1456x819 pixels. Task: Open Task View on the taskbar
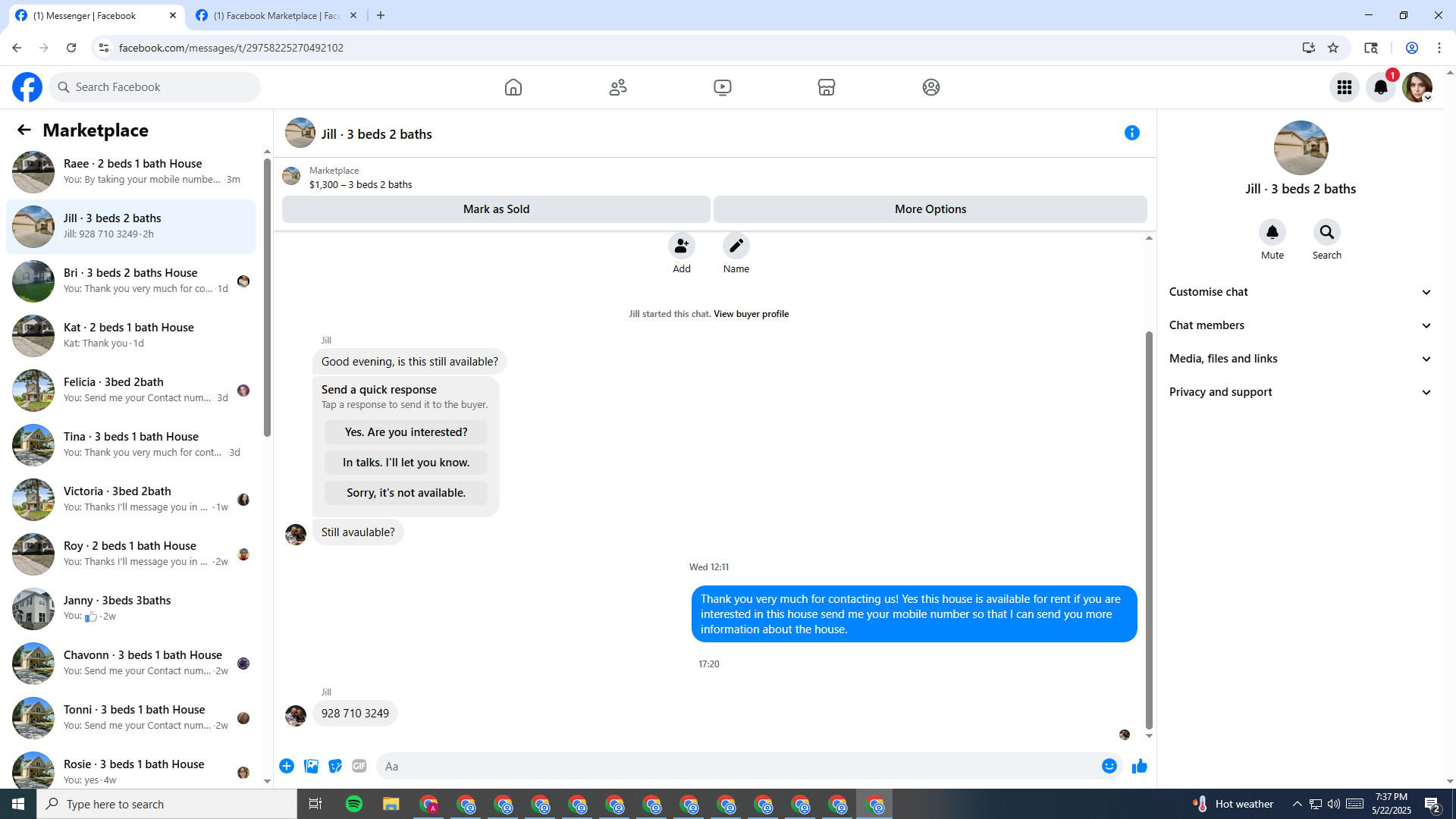pos(315,804)
